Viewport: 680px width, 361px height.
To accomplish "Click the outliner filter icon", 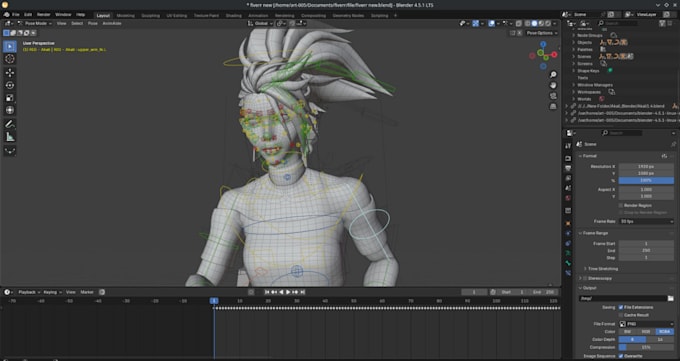I will [662, 23].
